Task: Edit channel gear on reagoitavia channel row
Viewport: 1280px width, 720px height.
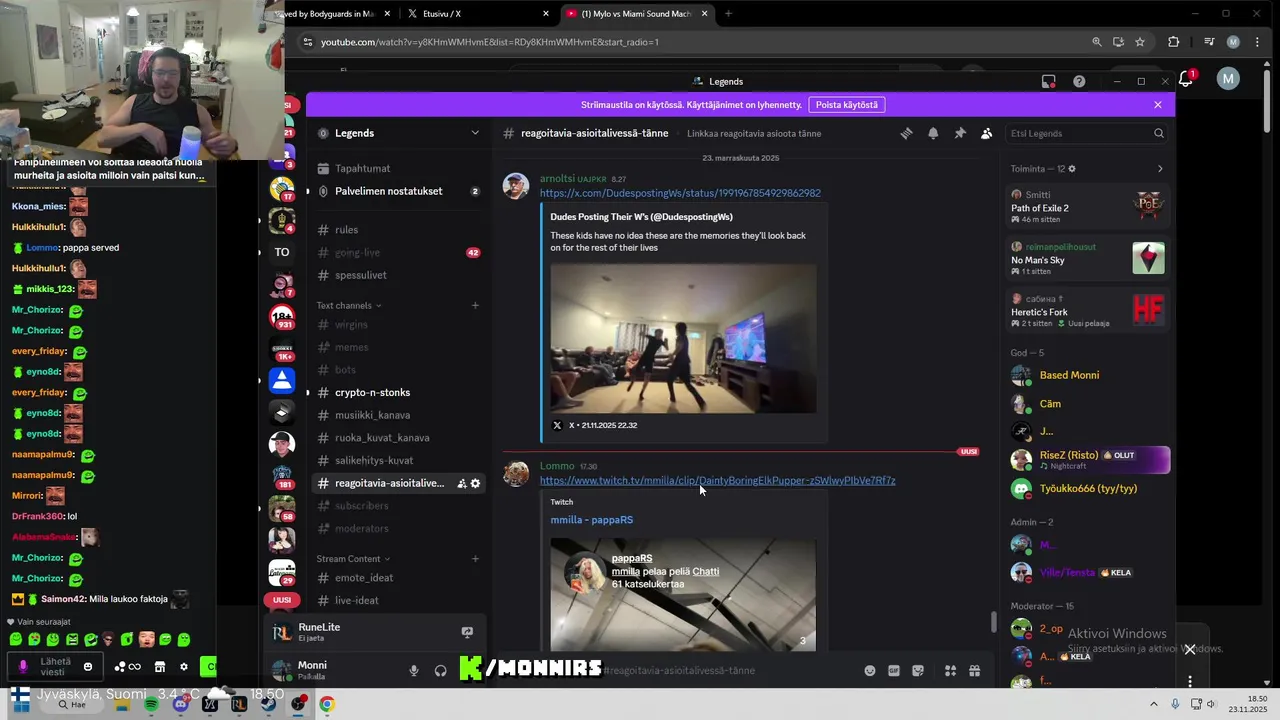Action: pyautogui.click(x=476, y=483)
